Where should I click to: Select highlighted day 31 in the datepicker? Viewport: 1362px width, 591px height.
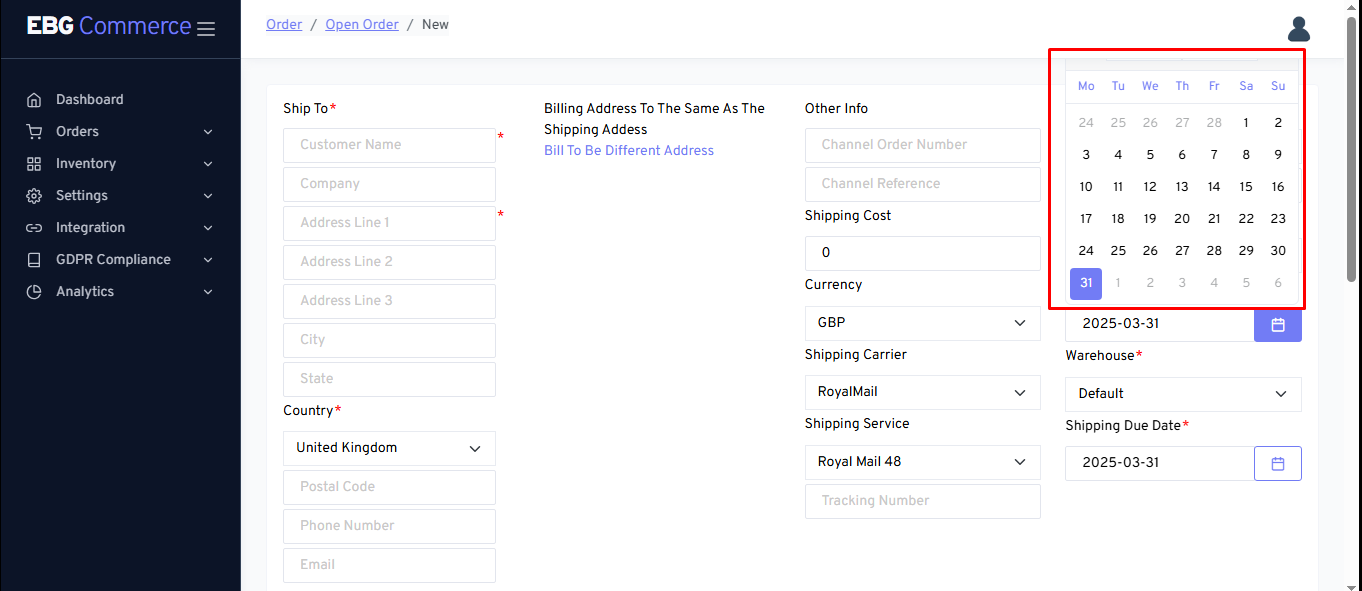1085,283
